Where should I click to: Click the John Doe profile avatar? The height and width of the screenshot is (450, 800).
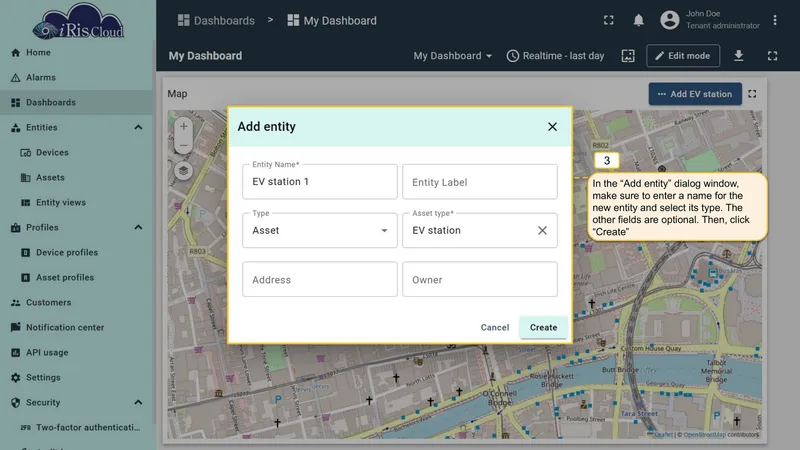coord(669,20)
